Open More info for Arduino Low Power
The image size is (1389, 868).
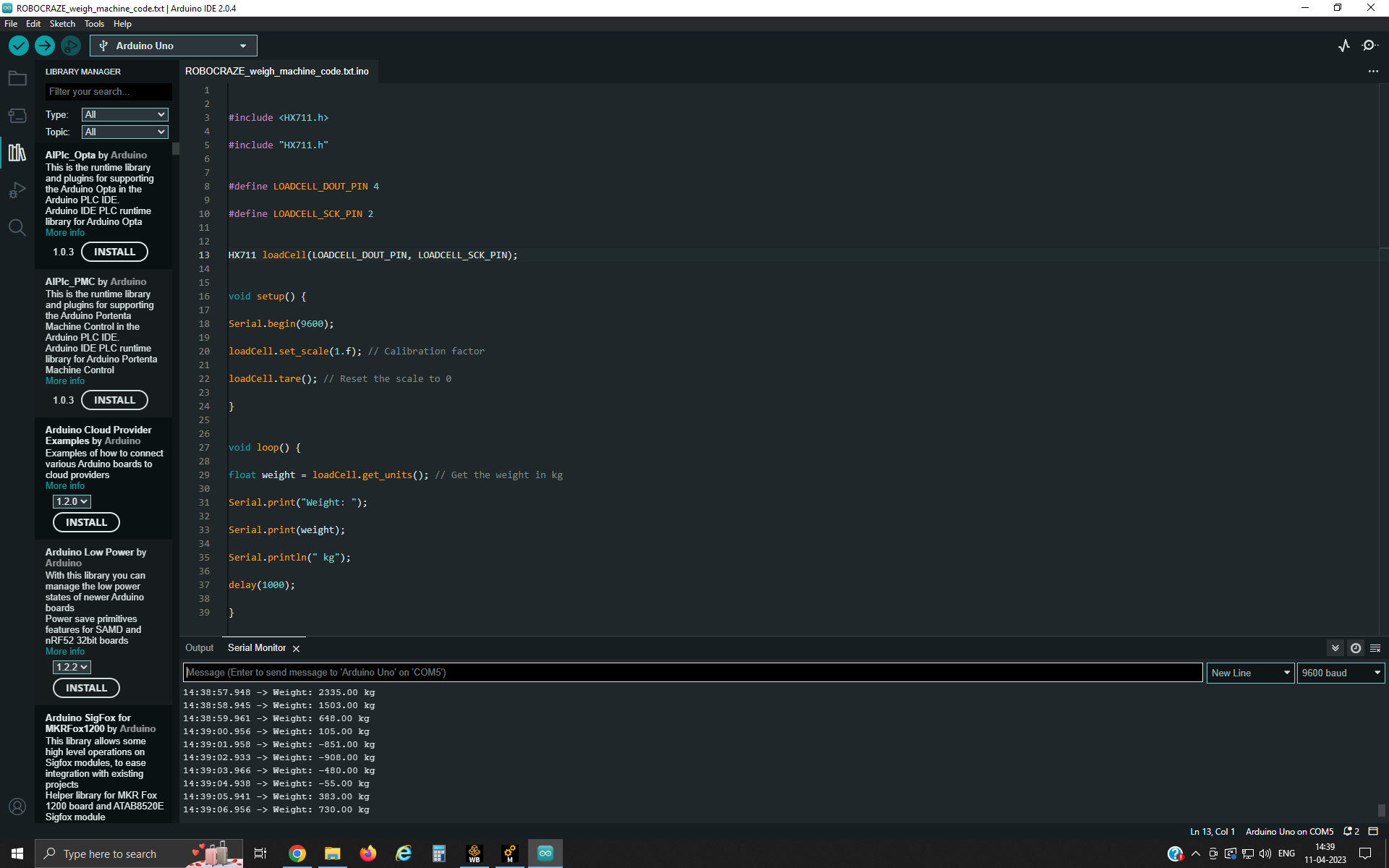[x=65, y=652]
